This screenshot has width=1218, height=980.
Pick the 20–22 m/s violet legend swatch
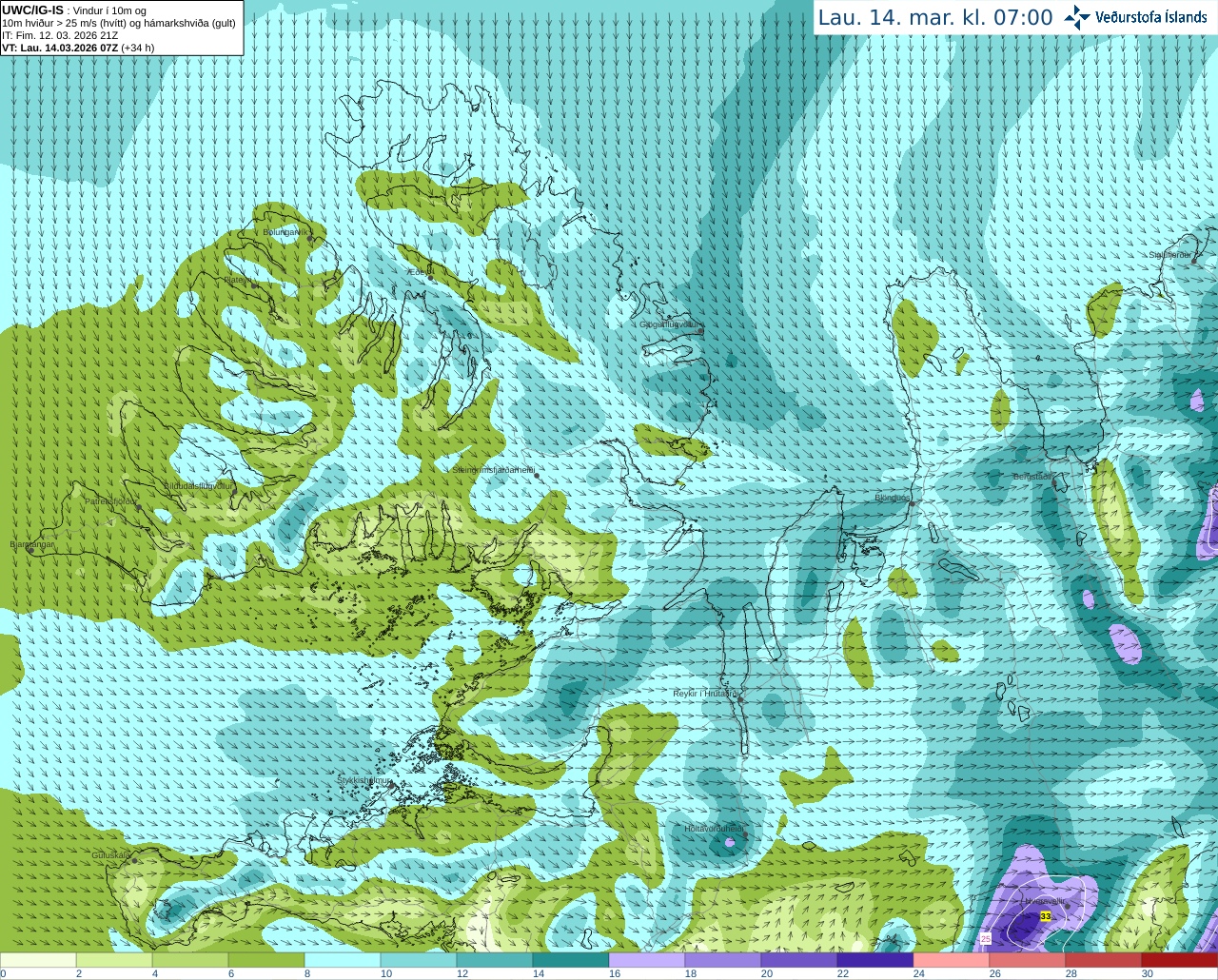coord(799,960)
